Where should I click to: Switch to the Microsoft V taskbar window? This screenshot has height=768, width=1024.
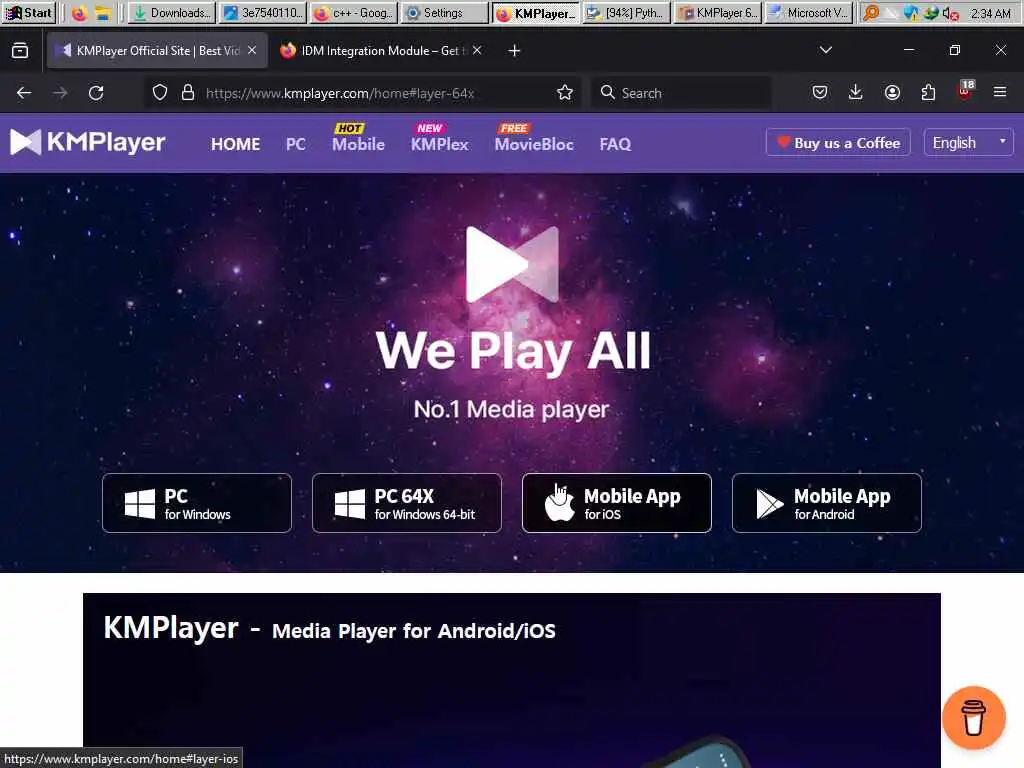pyautogui.click(x=808, y=12)
